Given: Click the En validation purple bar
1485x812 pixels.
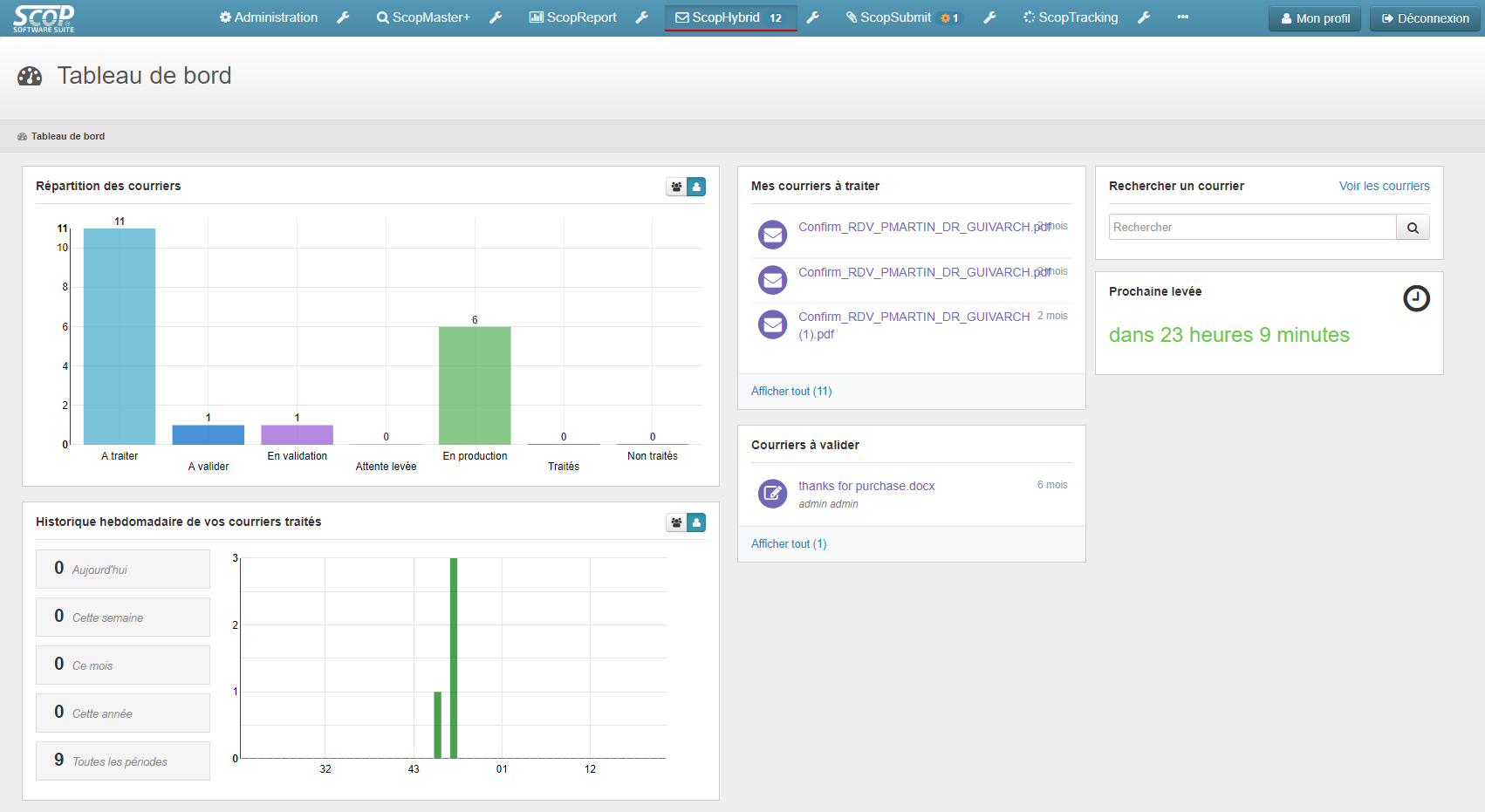Looking at the screenshot, I should coord(297,434).
